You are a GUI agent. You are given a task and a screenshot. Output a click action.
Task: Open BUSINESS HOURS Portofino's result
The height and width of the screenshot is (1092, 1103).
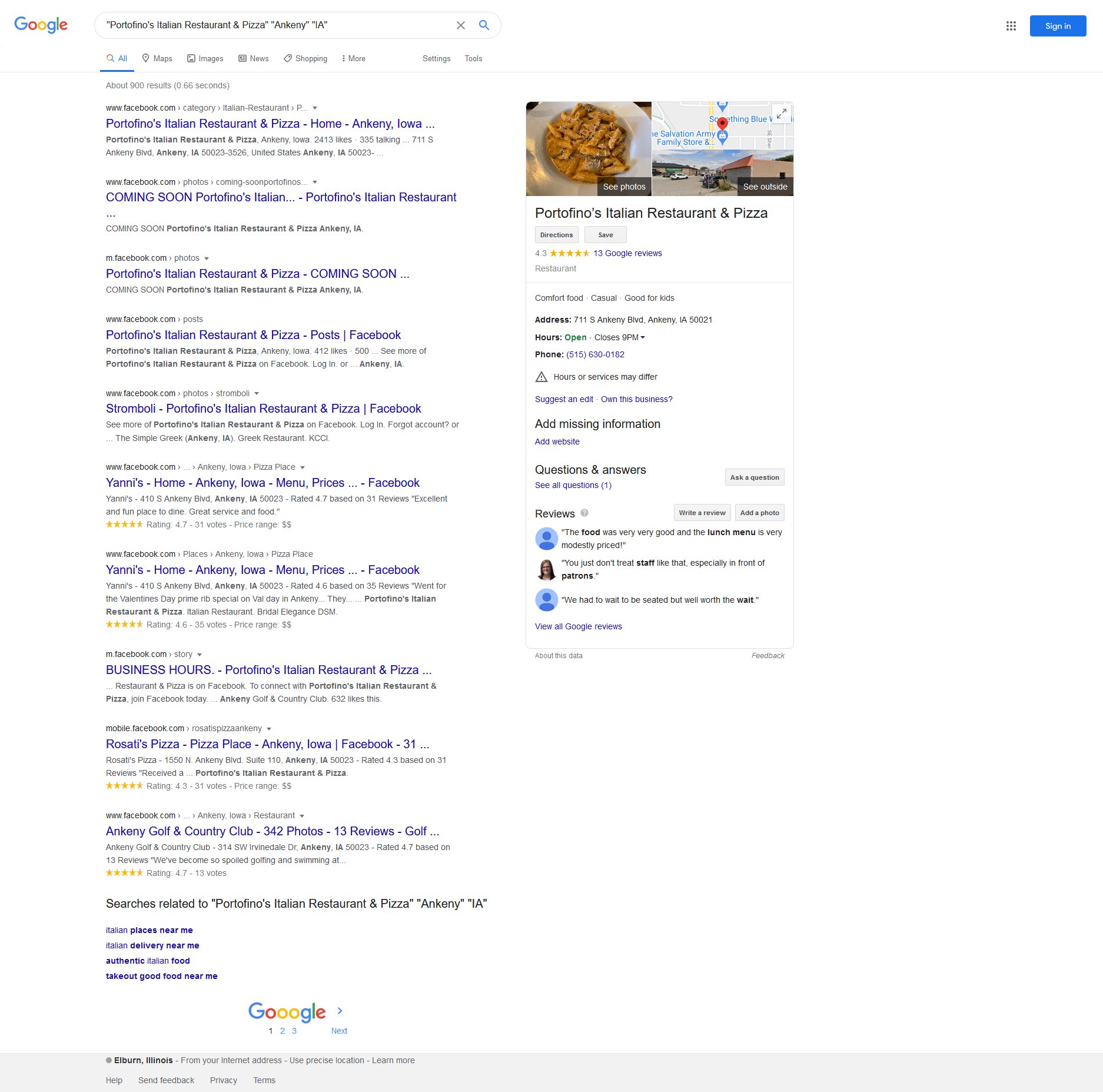click(x=268, y=670)
